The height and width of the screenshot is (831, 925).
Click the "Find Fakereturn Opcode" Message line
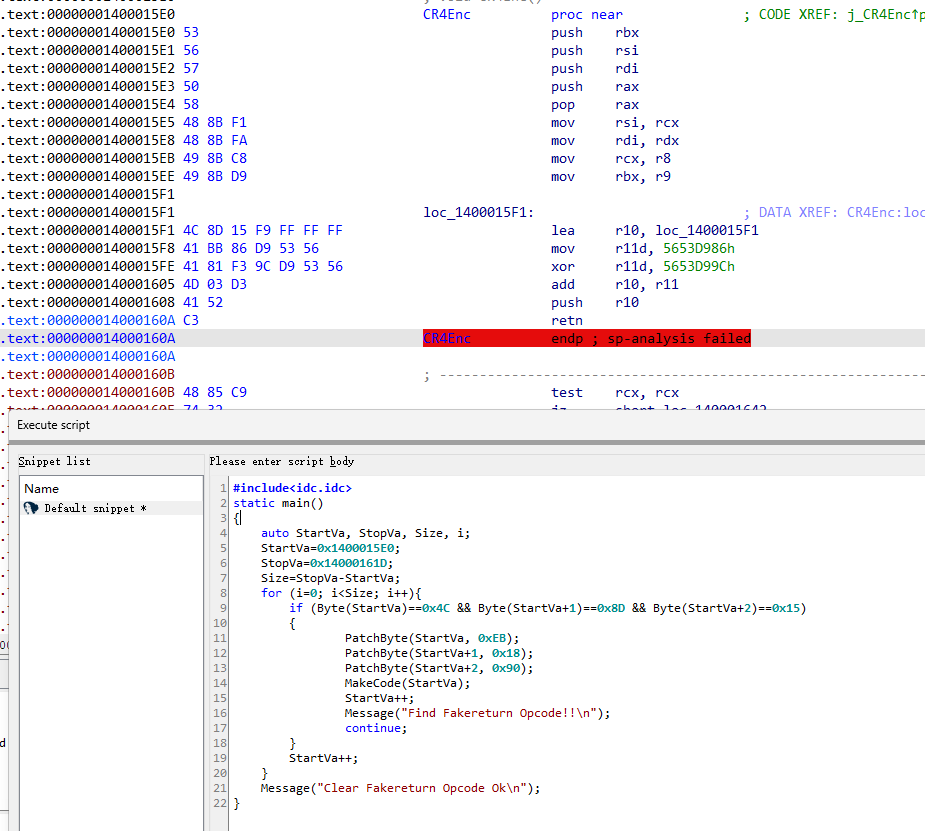[x=476, y=713]
